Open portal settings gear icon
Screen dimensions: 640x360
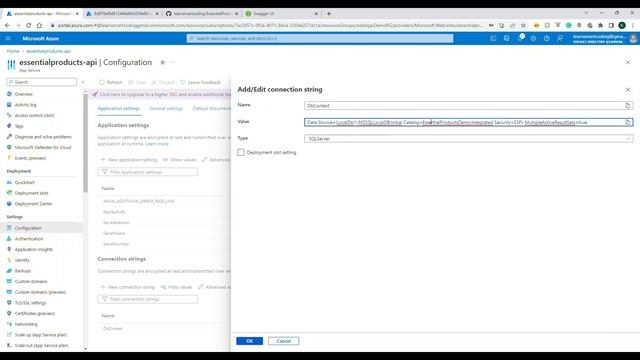[x=533, y=38]
